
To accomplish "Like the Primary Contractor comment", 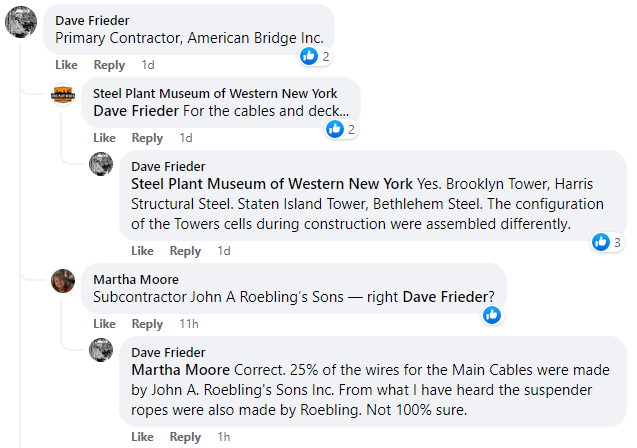I will [x=66, y=65].
